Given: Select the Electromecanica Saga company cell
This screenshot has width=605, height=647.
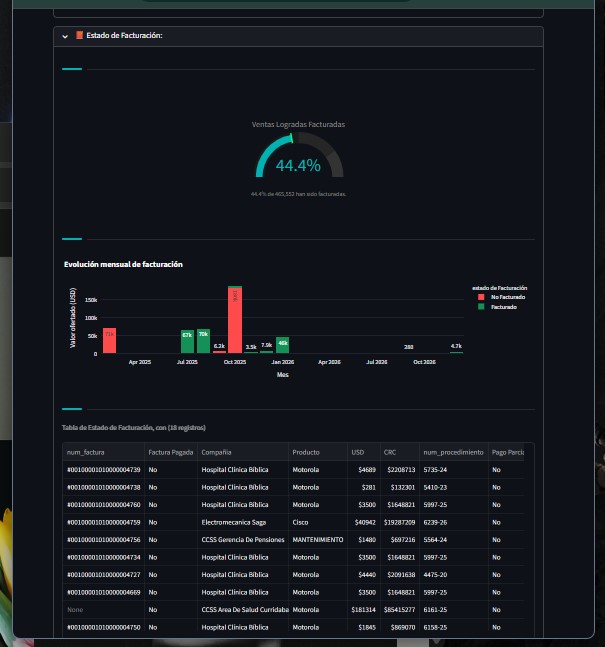Looking at the screenshot, I should (236, 523).
